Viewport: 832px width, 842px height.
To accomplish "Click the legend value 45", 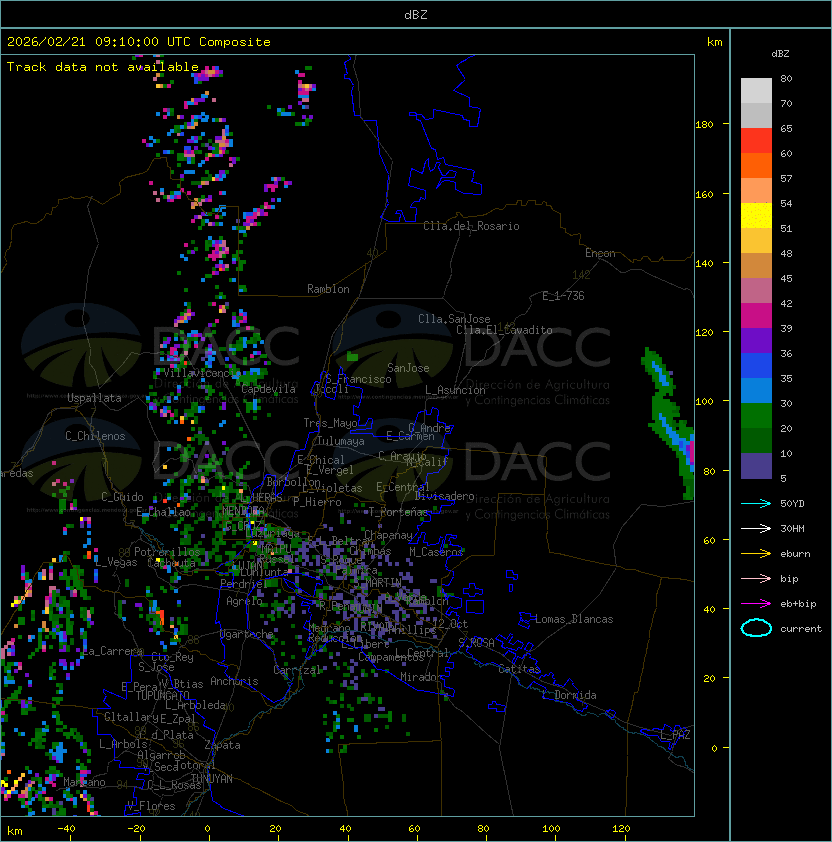I will pyautogui.click(x=786, y=278).
